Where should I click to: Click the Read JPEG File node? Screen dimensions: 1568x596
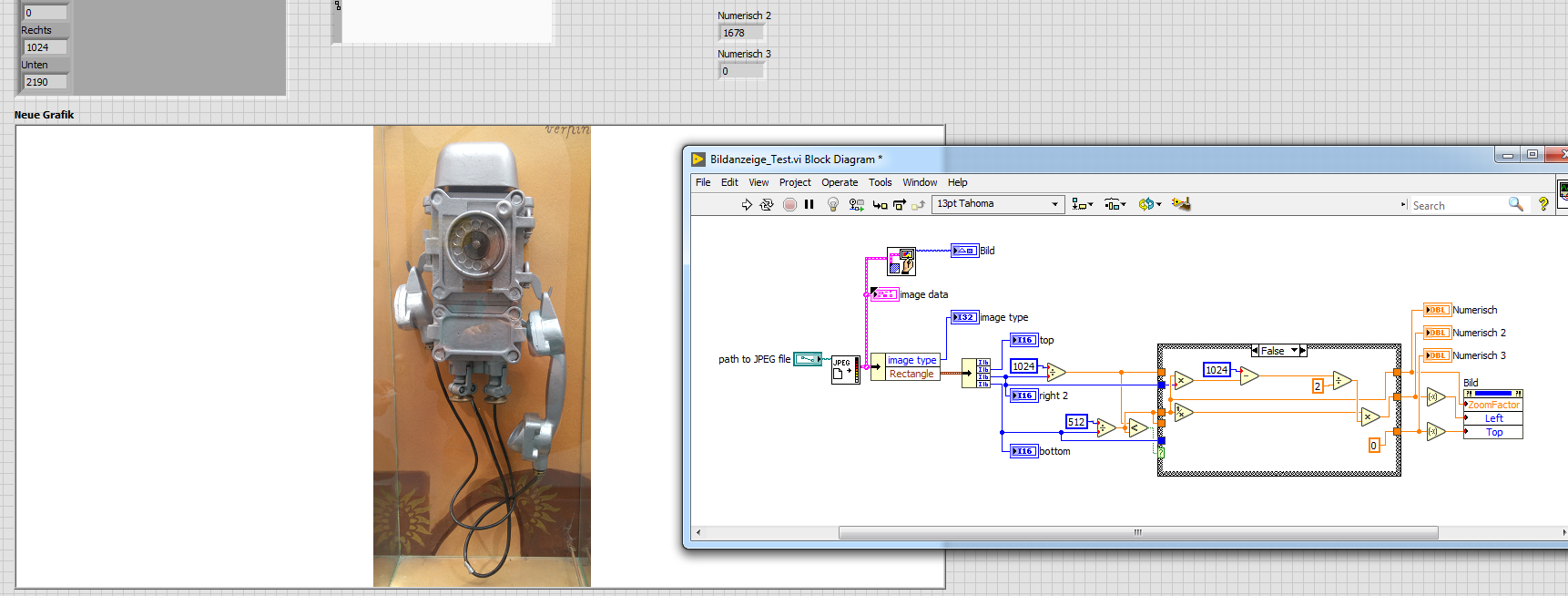(844, 369)
